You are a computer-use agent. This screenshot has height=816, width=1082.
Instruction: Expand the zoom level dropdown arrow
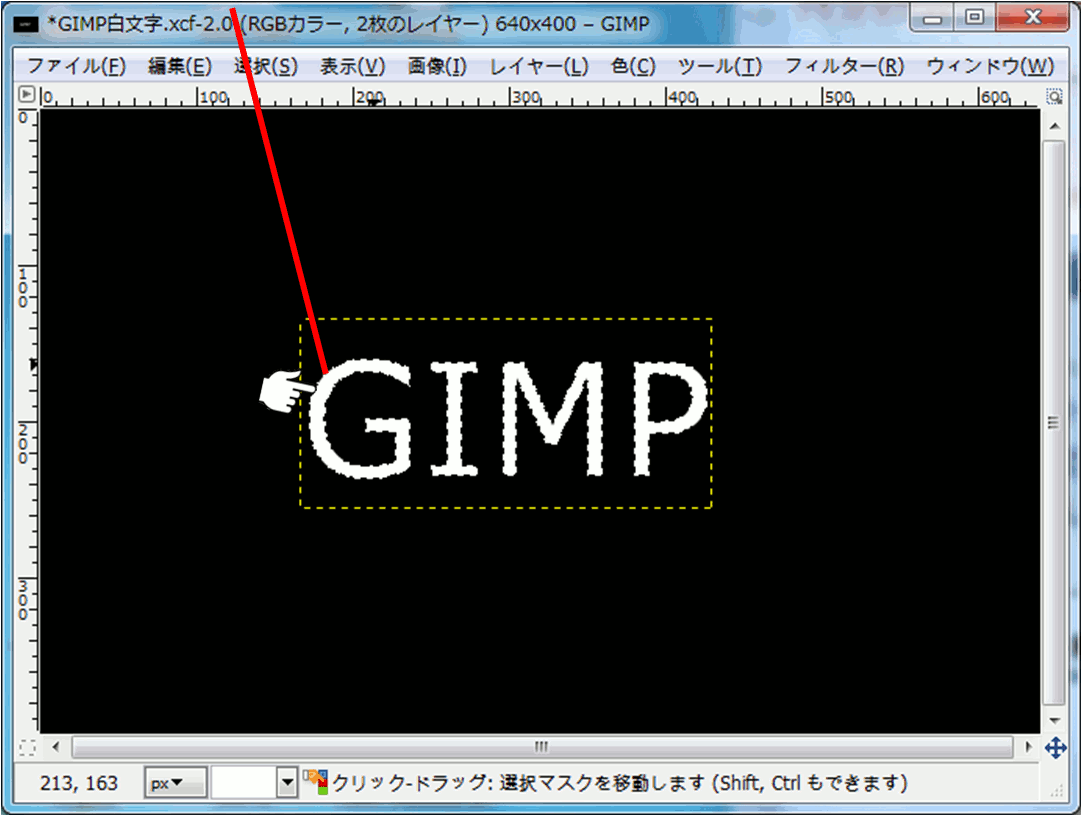pos(288,783)
